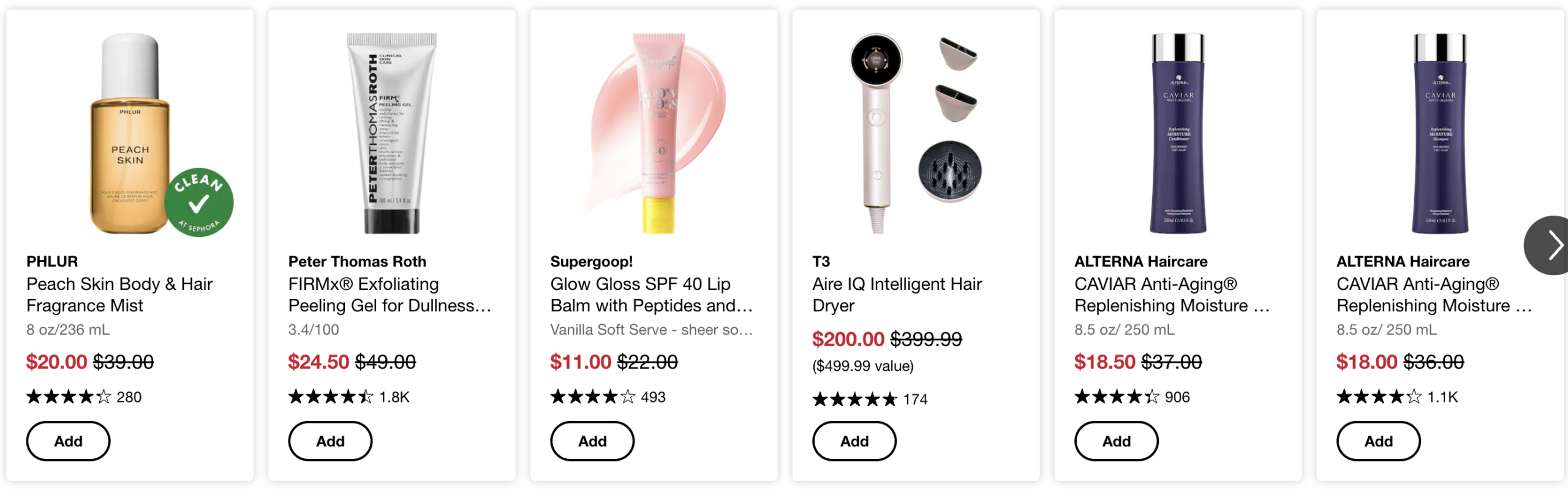The width and height of the screenshot is (1568, 489).
Task: Add Peter Thomas Roth FIRMx Peeling Gel
Action: 330,441
